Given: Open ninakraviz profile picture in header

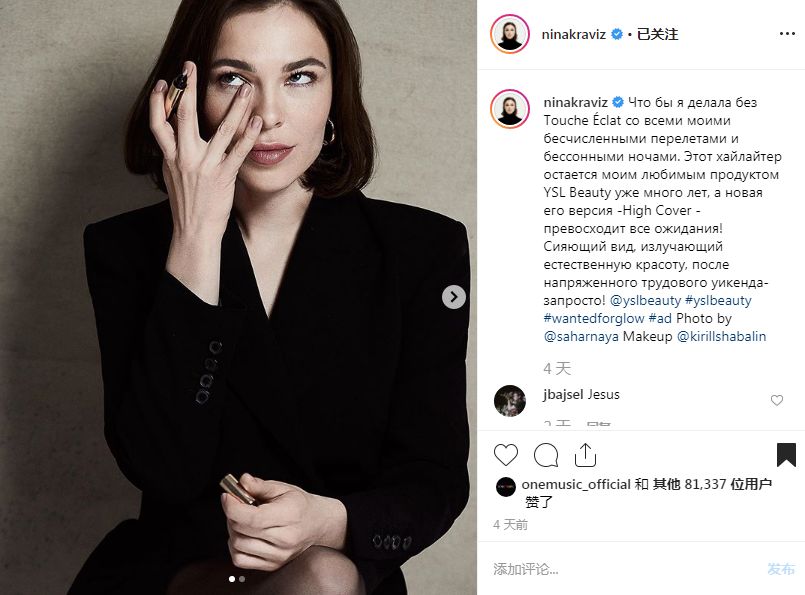Looking at the screenshot, I should tap(509, 34).
